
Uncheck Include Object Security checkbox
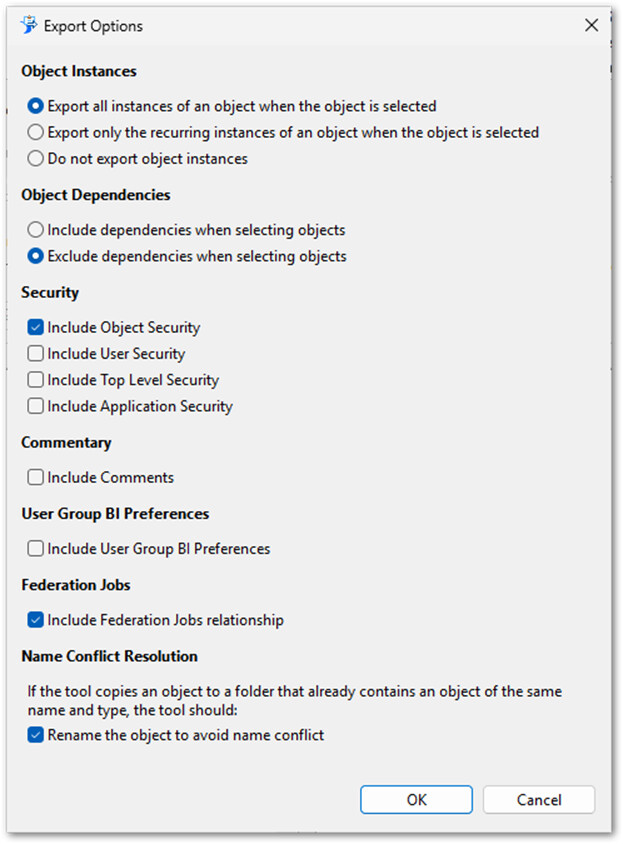[37, 327]
